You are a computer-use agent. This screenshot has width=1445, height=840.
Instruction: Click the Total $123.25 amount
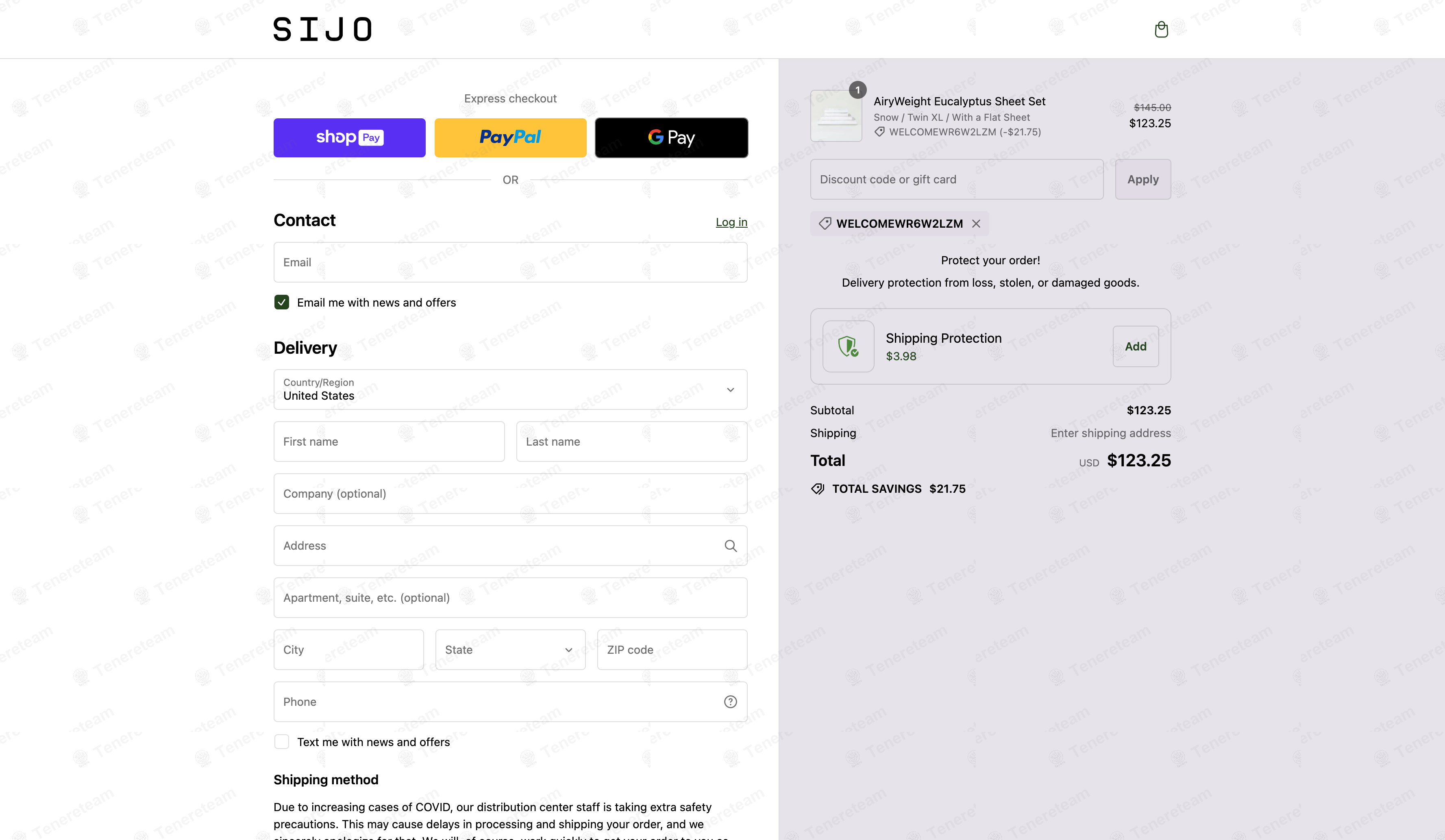click(x=1139, y=460)
